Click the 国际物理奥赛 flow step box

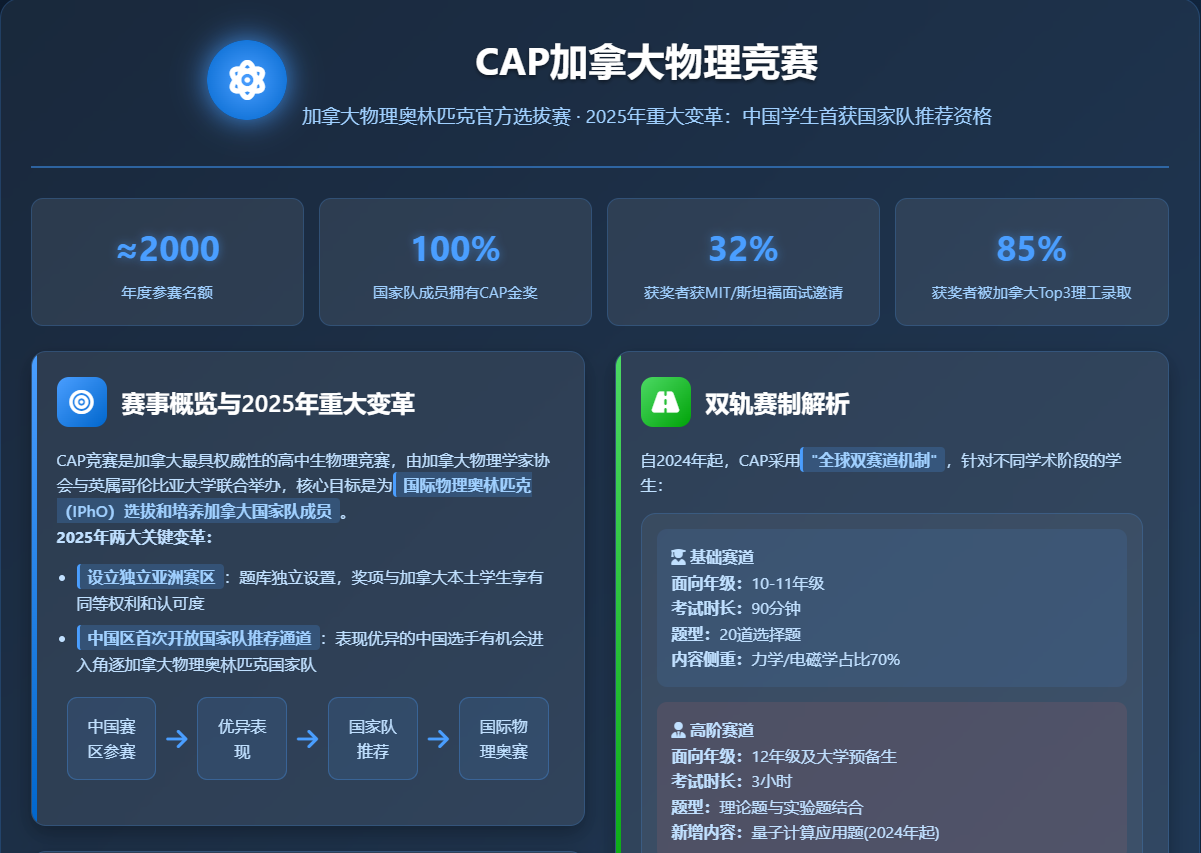(504, 739)
